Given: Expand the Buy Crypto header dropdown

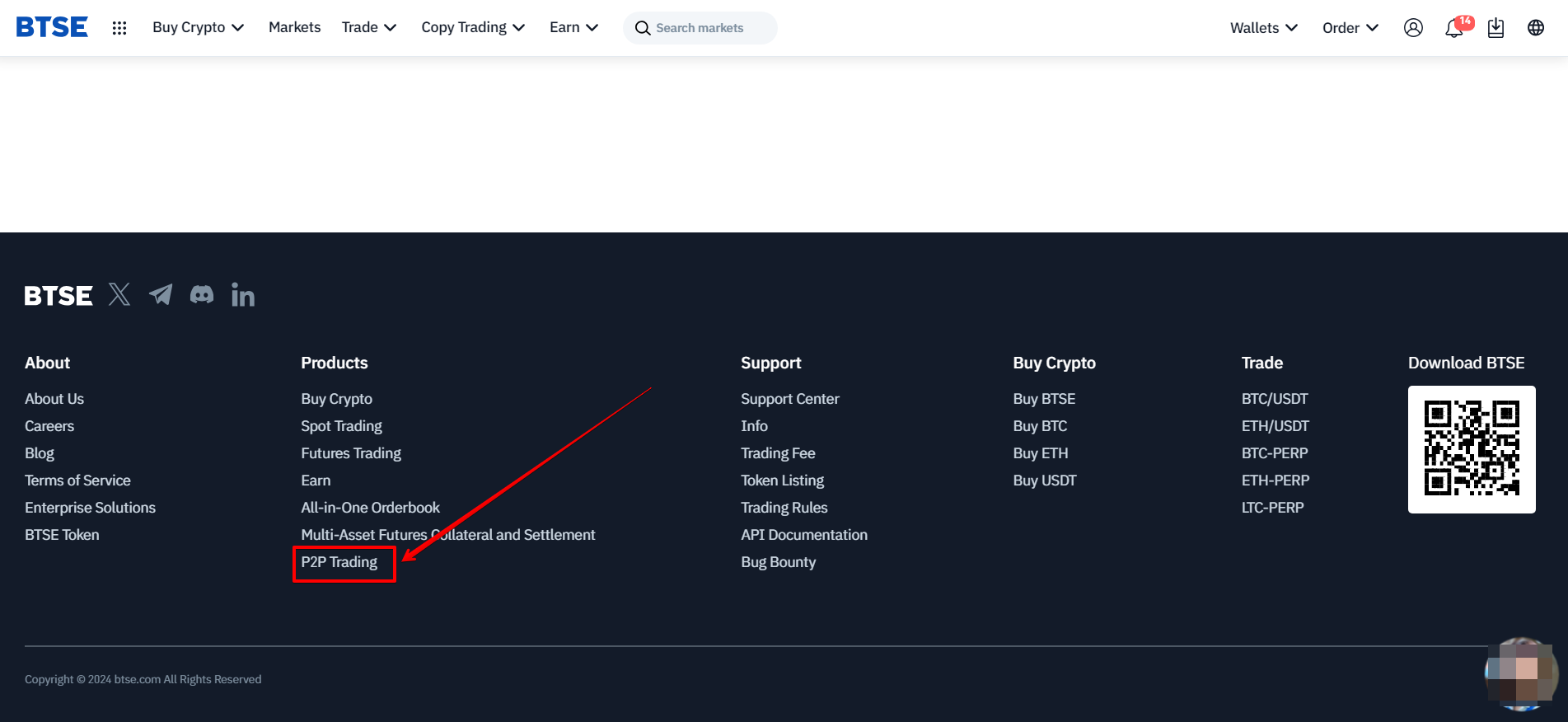Looking at the screenshot, I should point(198,27).
